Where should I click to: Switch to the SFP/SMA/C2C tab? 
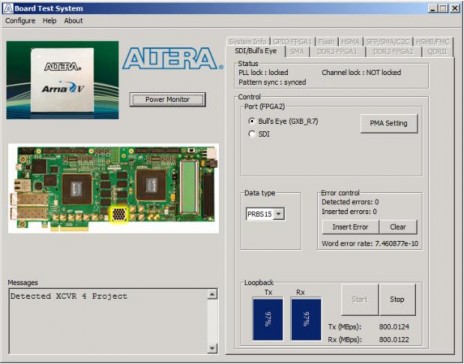tap(387, 41)
